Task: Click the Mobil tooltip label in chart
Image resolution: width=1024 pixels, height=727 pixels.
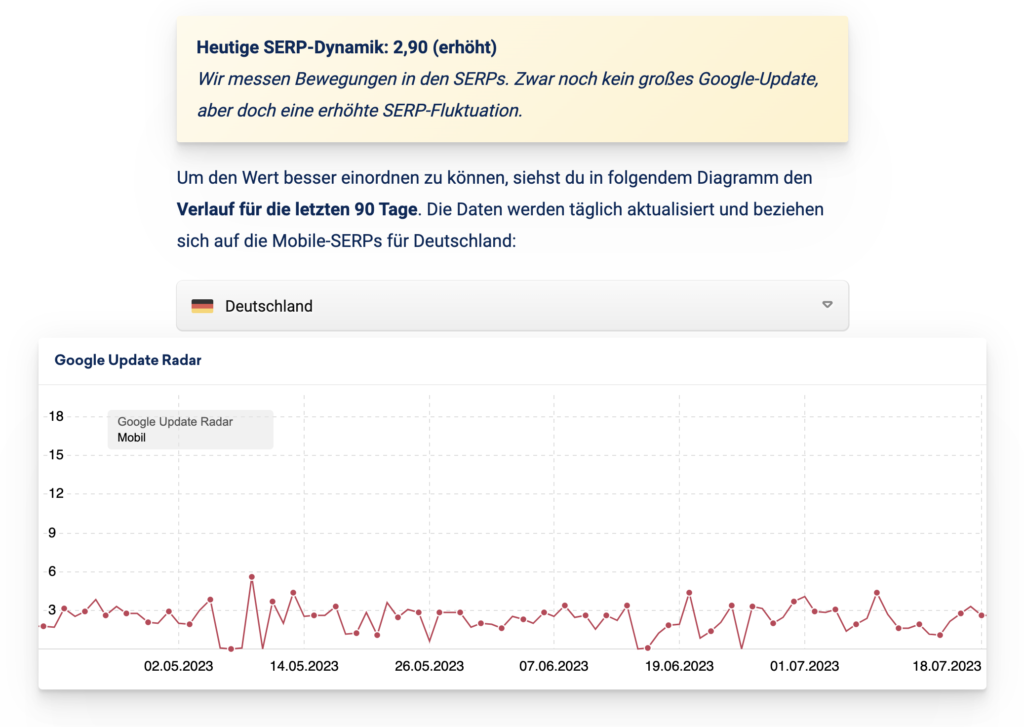Action: [132, 437]
